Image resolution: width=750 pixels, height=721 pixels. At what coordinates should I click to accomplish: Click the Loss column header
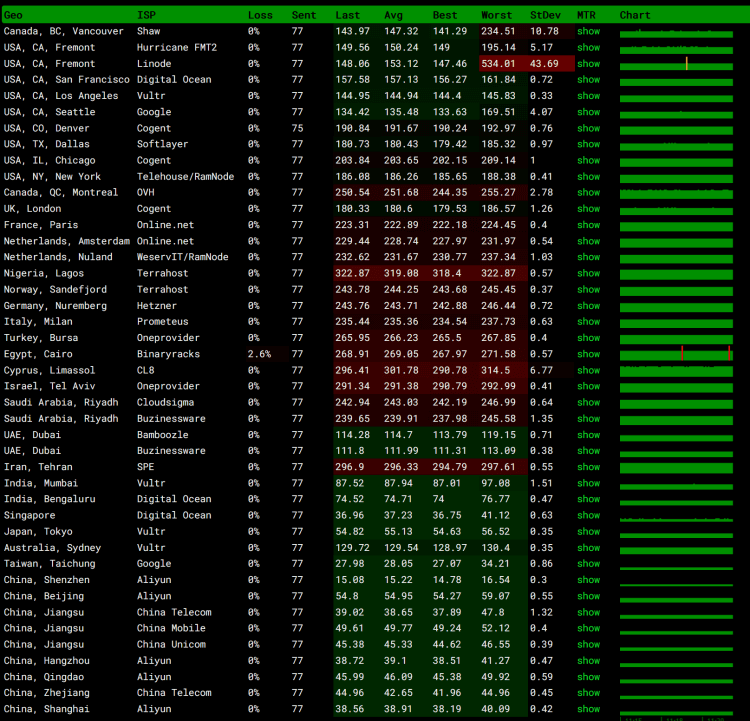coord(260,15)
